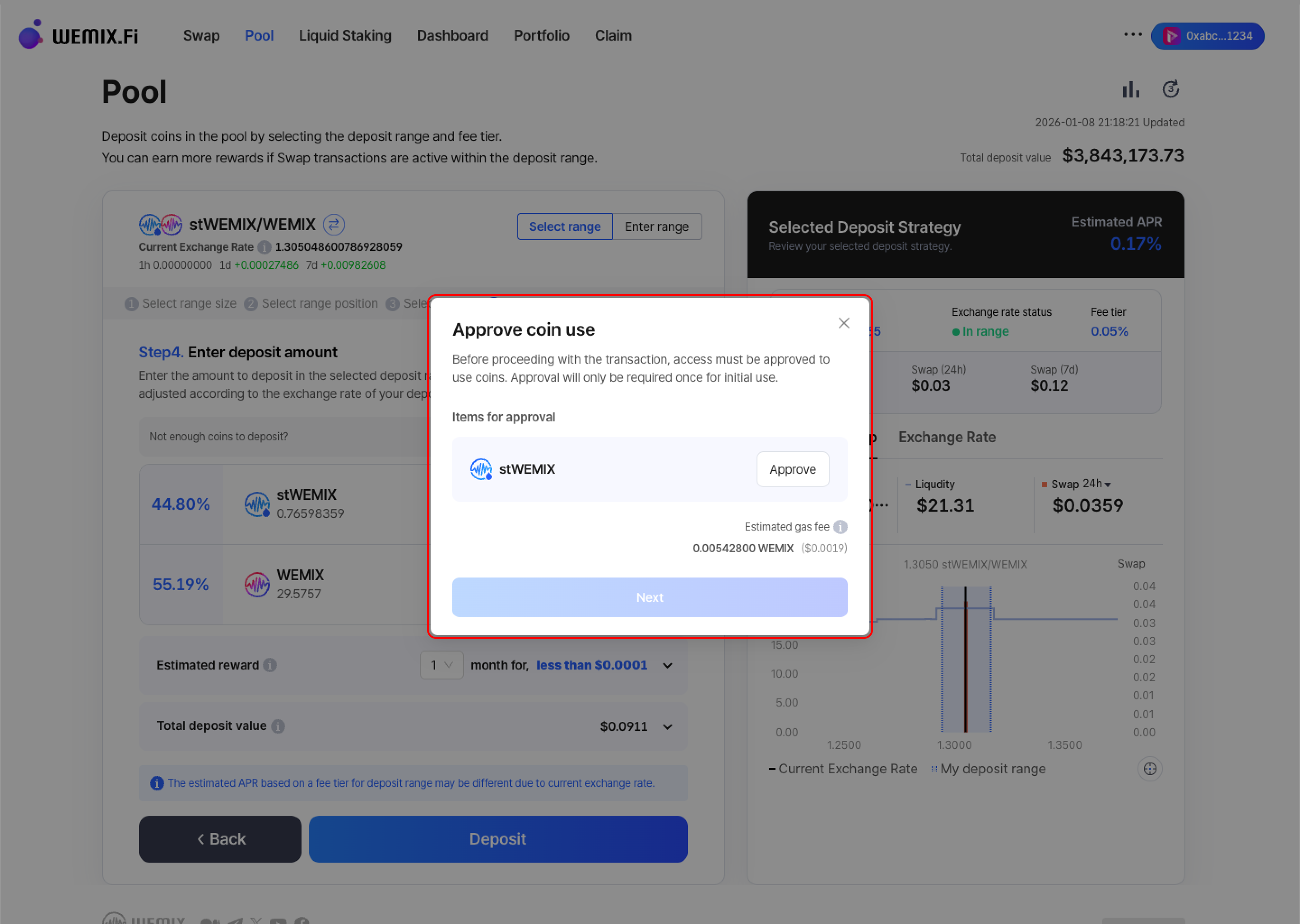1300x924 pixels.
Task: Open the chart statistics bar icon
Action: pyautogui.click(x=1130, y=89)
